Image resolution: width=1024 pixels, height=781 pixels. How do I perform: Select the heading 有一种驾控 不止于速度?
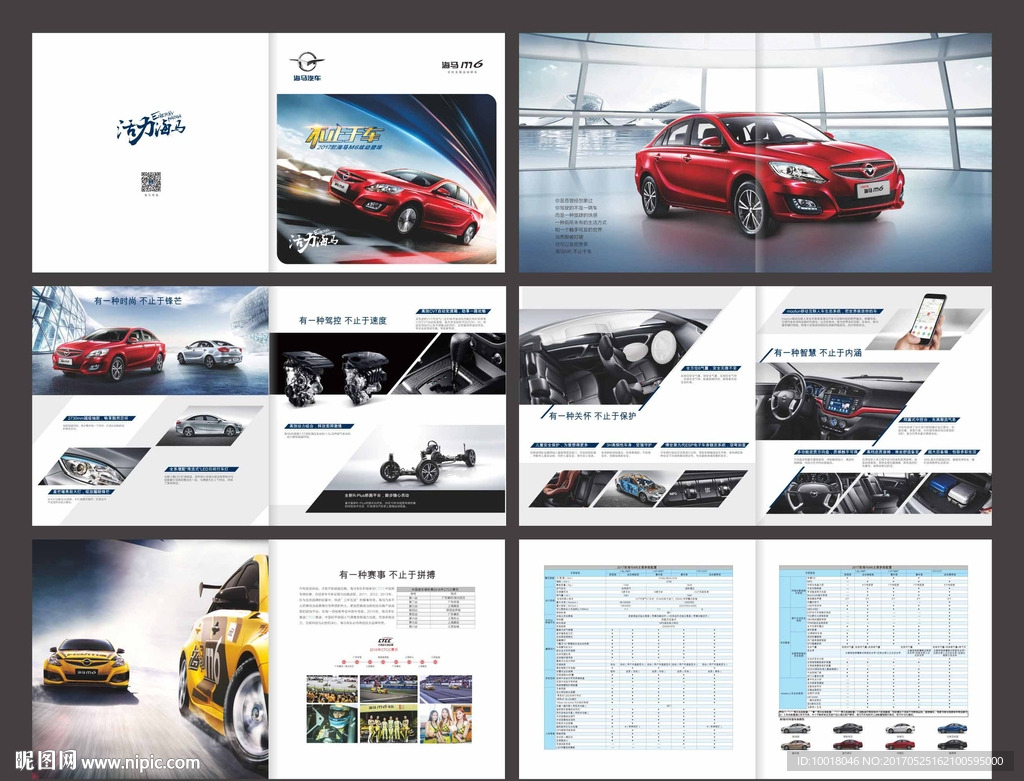pyautogui.click(x=343, y=320)
